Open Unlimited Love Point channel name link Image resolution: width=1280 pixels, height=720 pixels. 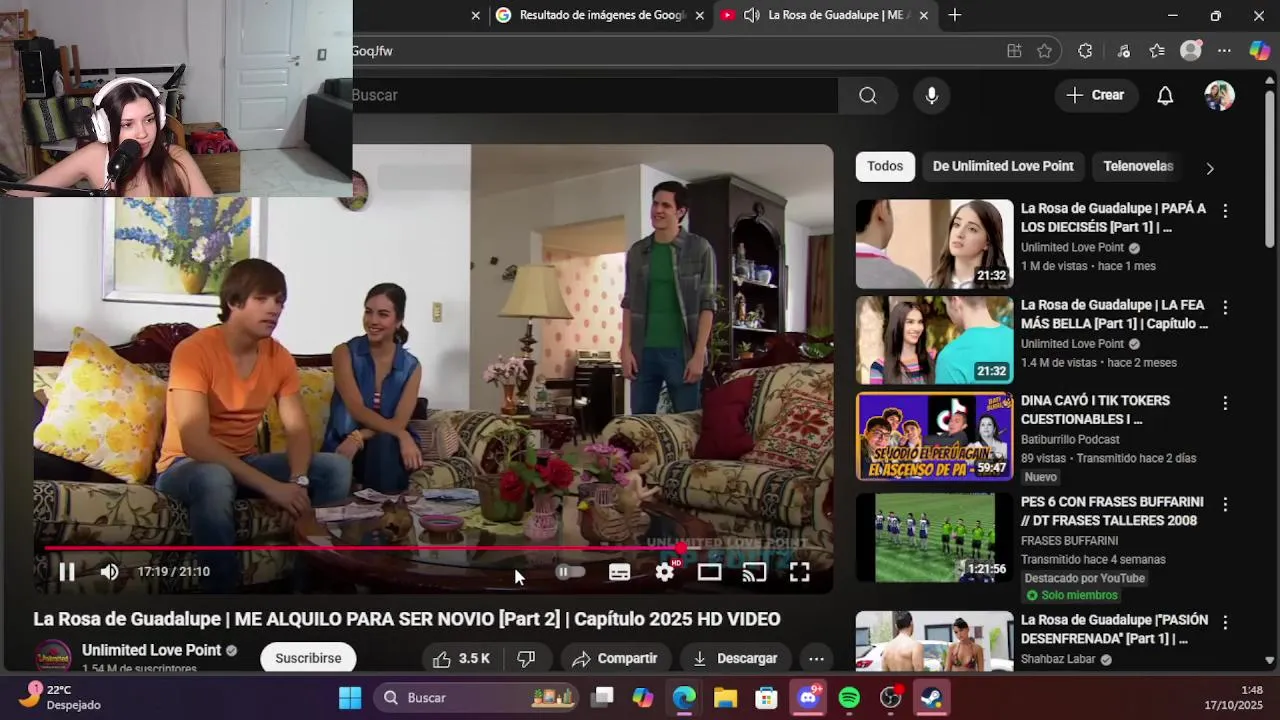(x=151, y=650)
